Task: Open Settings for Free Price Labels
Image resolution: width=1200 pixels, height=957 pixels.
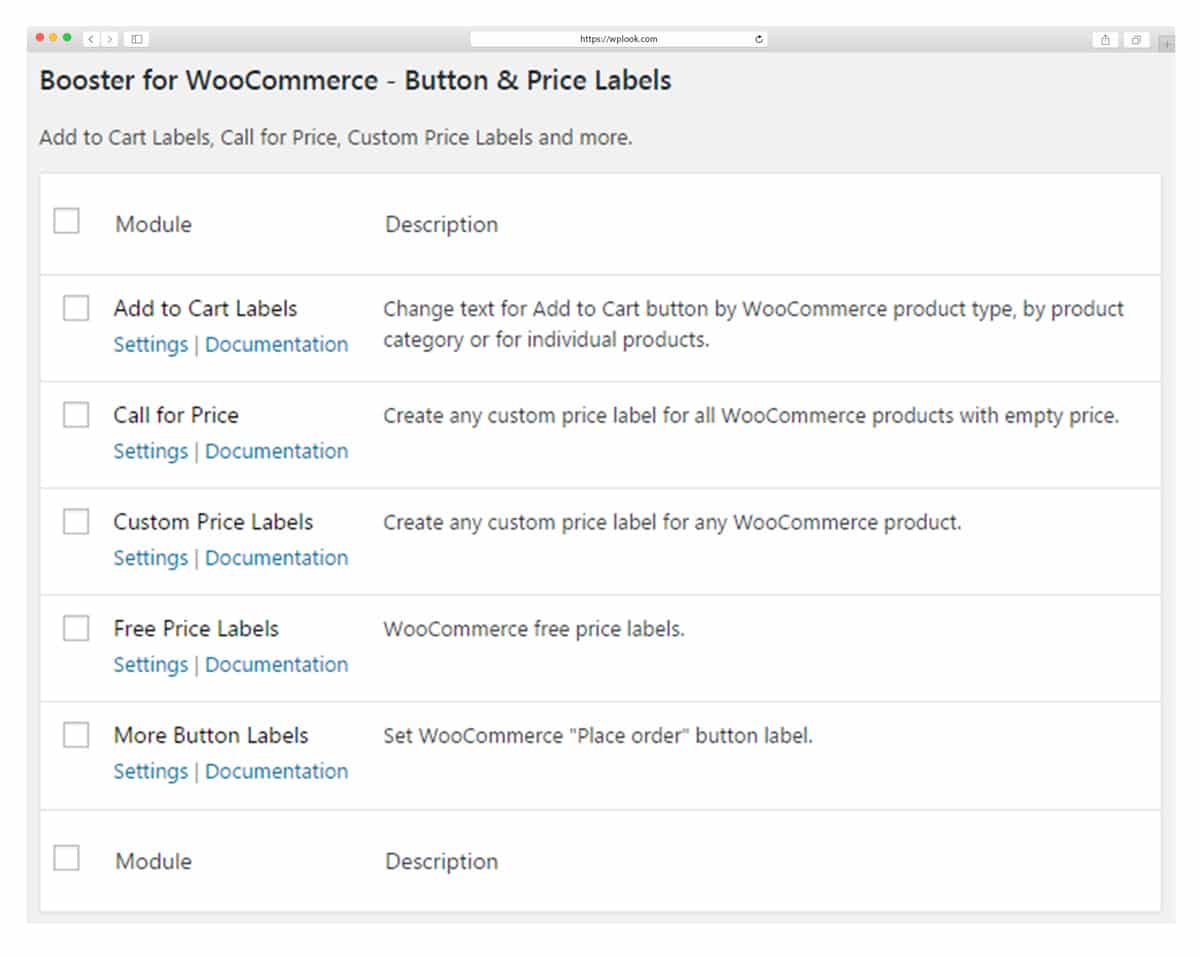Action: click(151, 665)
